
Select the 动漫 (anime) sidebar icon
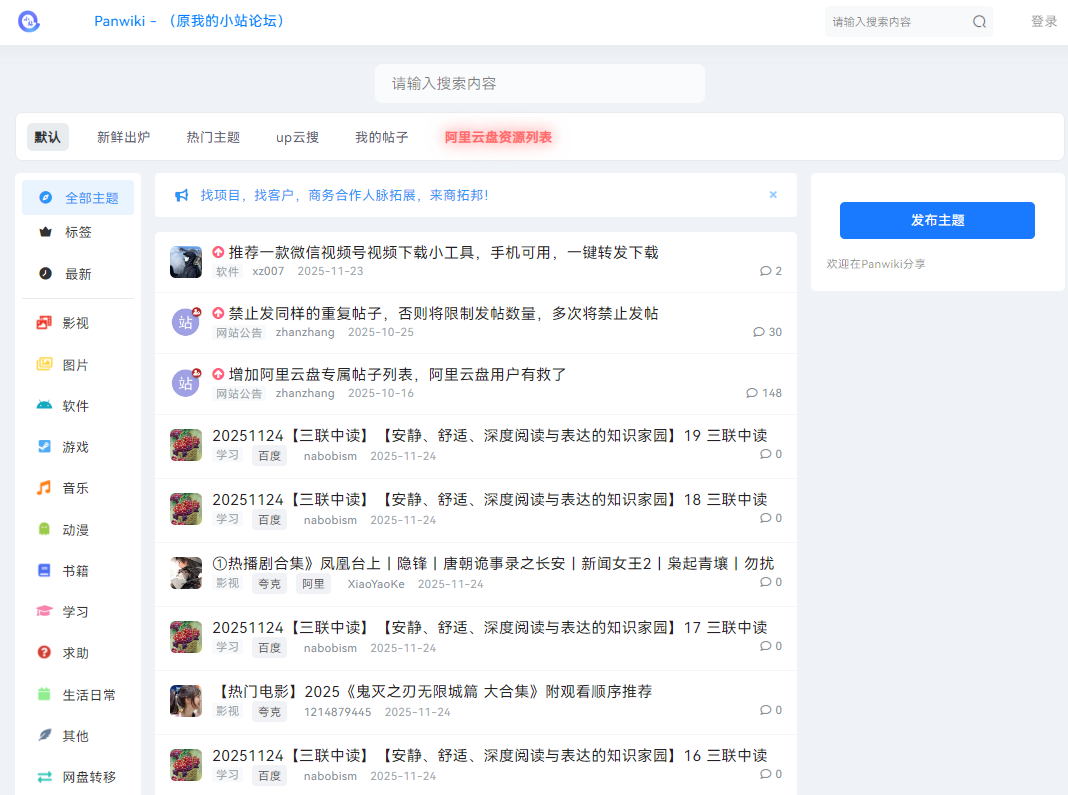click(43, 529)
